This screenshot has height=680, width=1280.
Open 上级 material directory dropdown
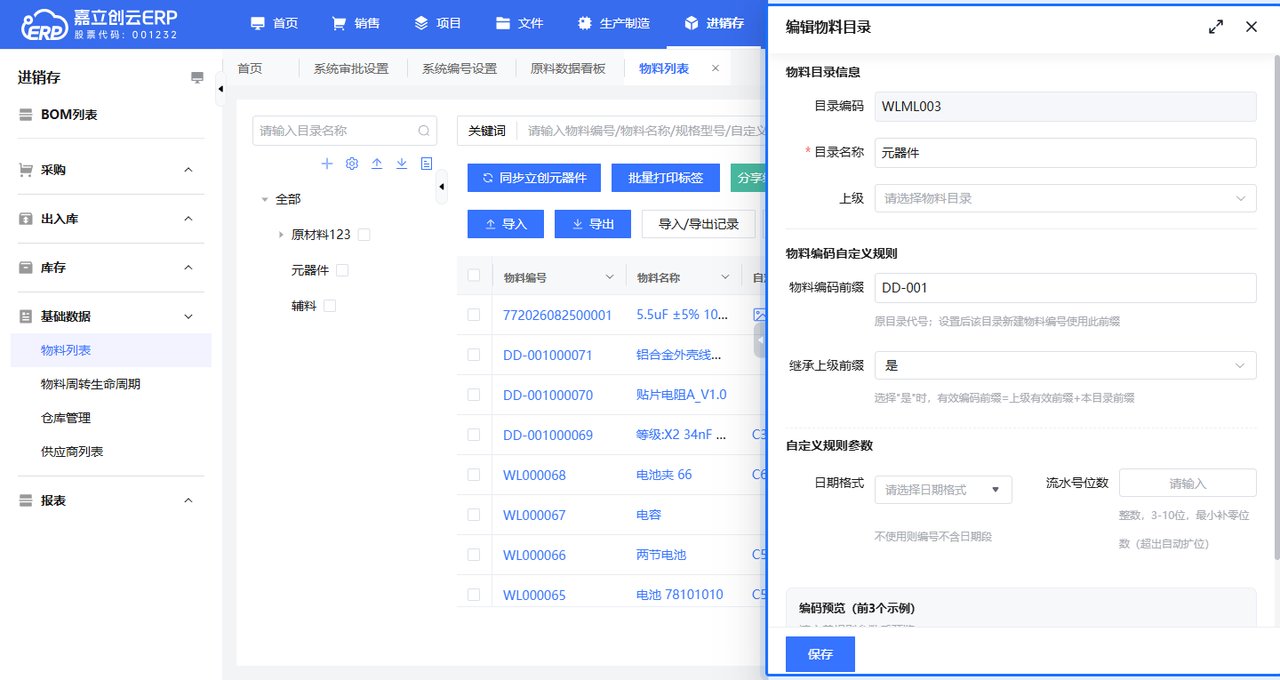pos(1065,198)
